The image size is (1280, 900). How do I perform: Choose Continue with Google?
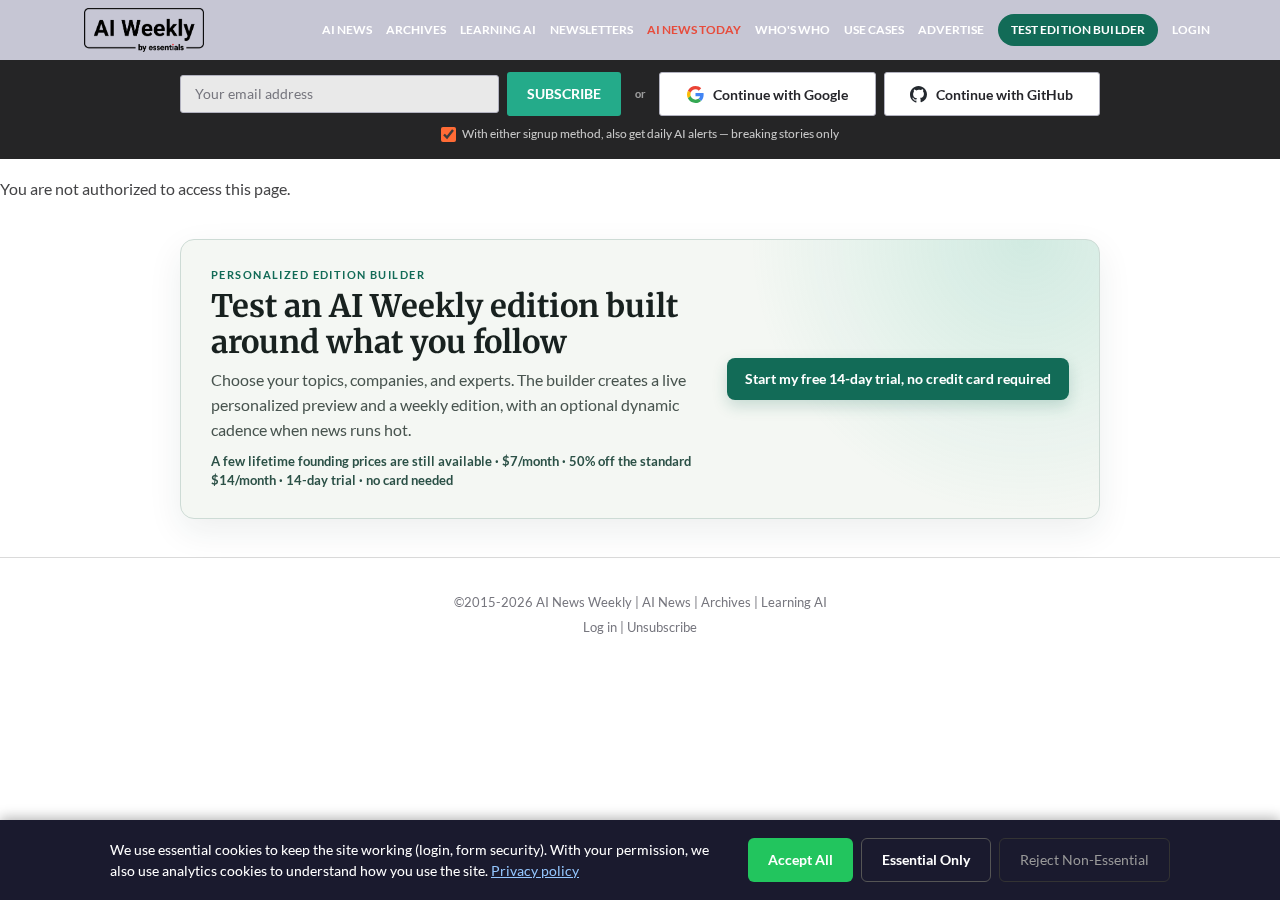[767, 94]
